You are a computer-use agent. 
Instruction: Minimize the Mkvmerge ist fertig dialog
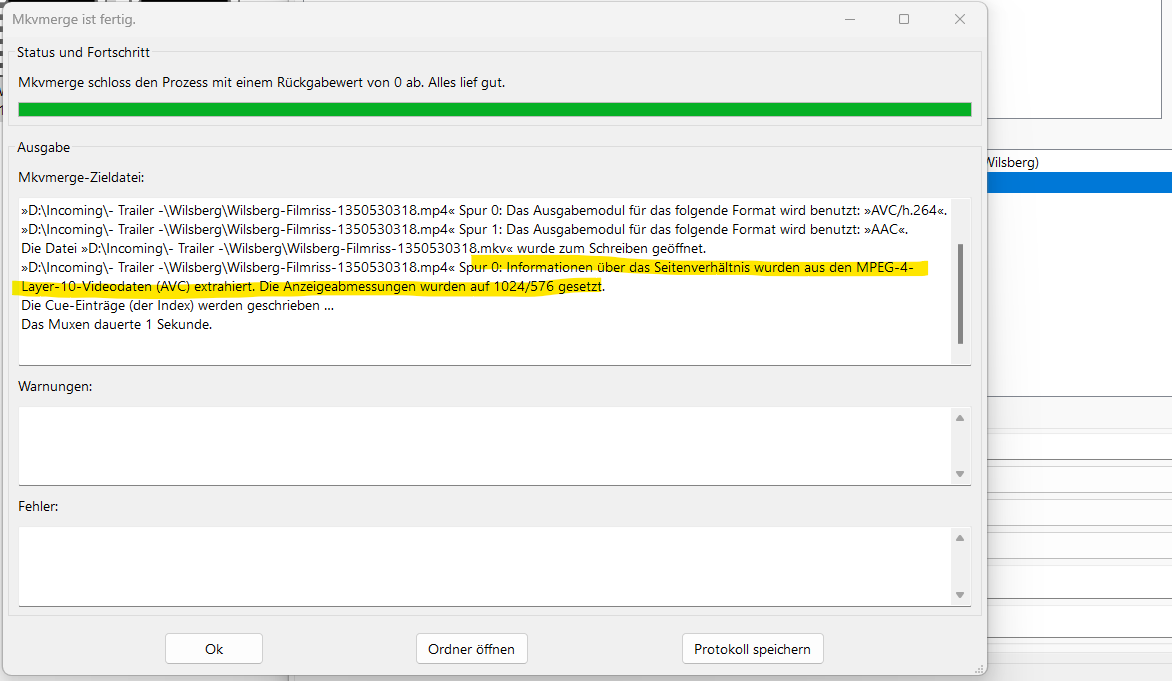pyautogui.click(x=850, y=19)
